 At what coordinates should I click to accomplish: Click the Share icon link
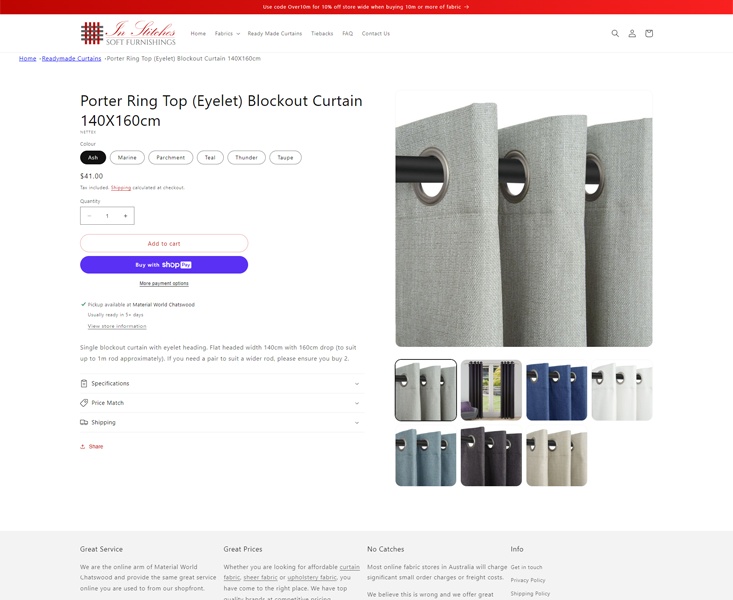pos(92,446)
